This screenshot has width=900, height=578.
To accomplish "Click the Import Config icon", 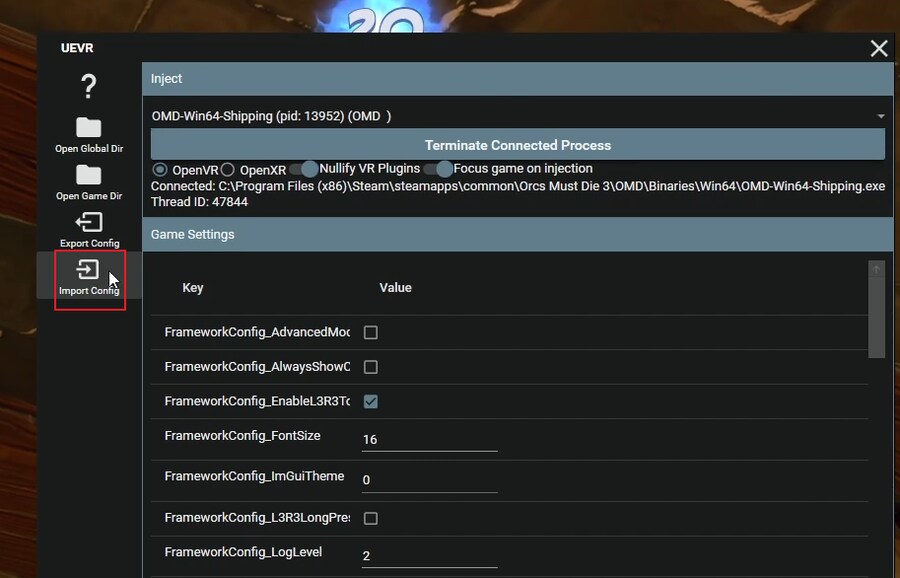I will [89, 271].
